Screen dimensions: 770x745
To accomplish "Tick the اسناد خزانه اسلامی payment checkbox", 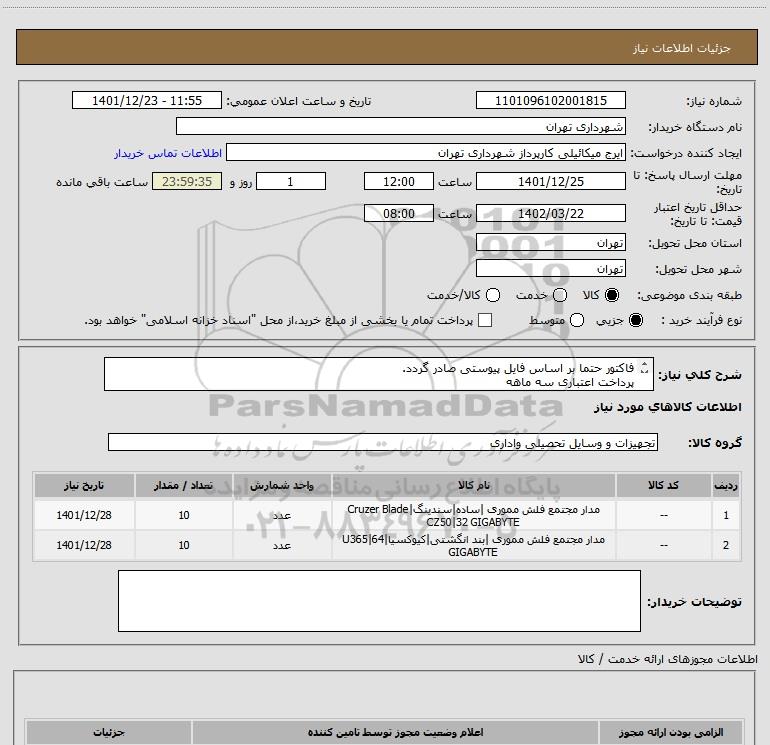I will tap(485, 321).
